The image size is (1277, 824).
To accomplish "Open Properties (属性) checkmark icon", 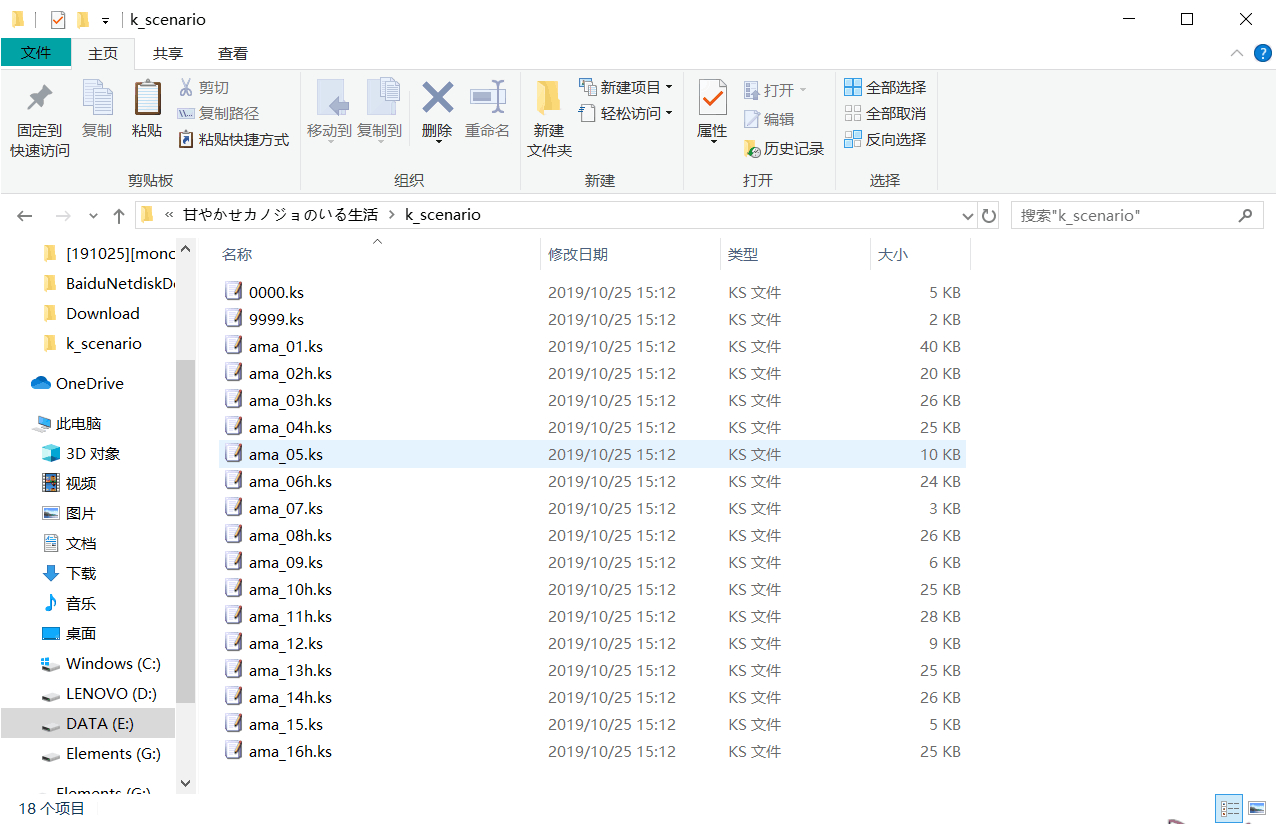I will click(x=712, y=98).
